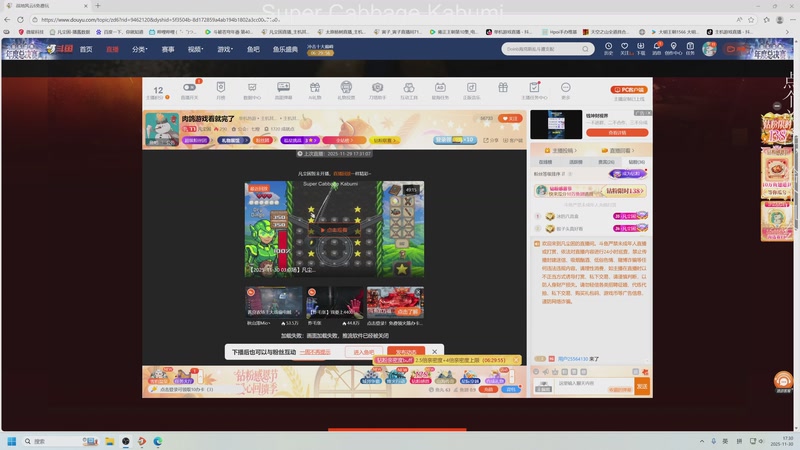Go to 首页 in Douyu navigation

point(86,49)
